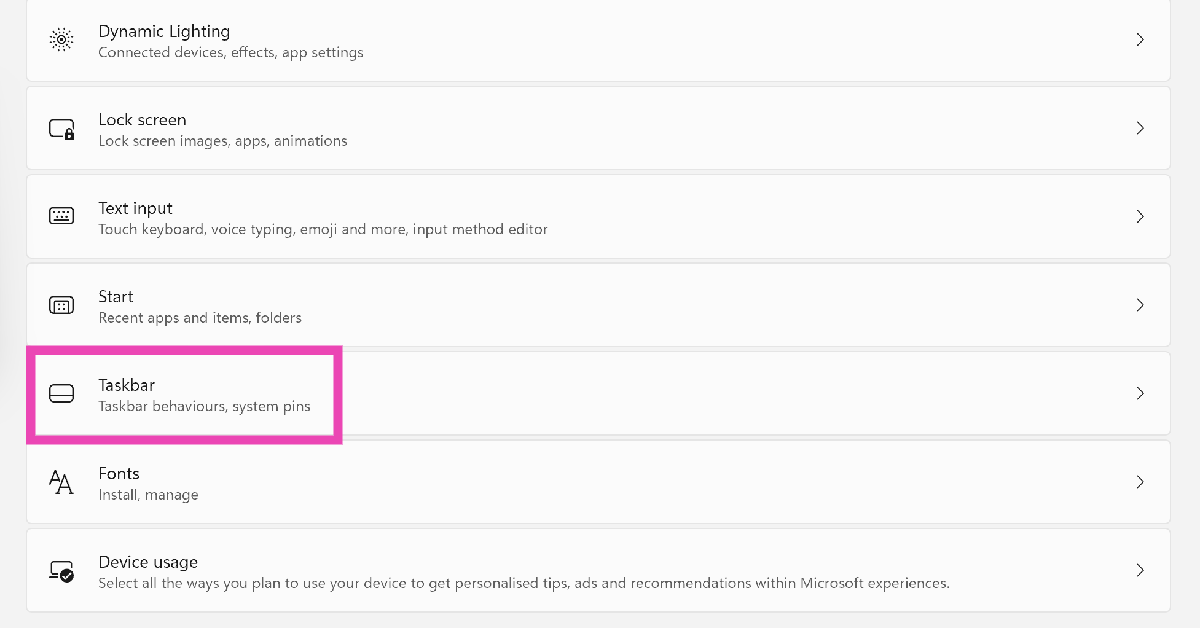Screen dimensions: 1200x628
Task: Click the Start menu icon
Action: click(x=61, y=305)
